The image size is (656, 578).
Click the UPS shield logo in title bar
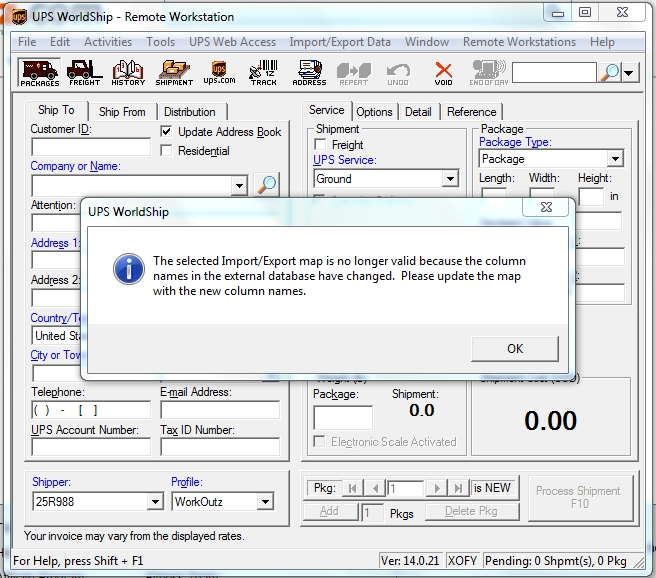point(19,17)
